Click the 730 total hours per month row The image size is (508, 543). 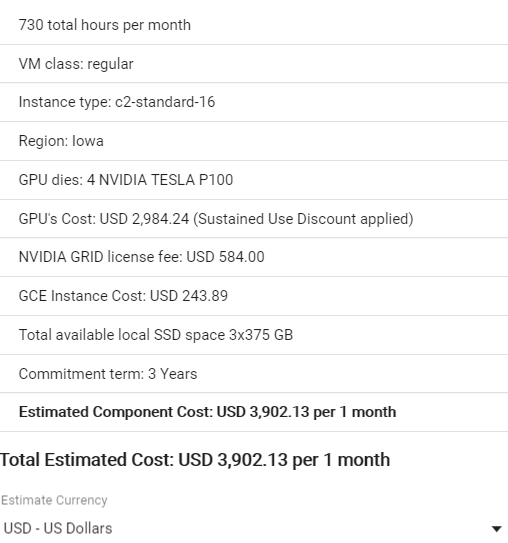click(254, 25)
